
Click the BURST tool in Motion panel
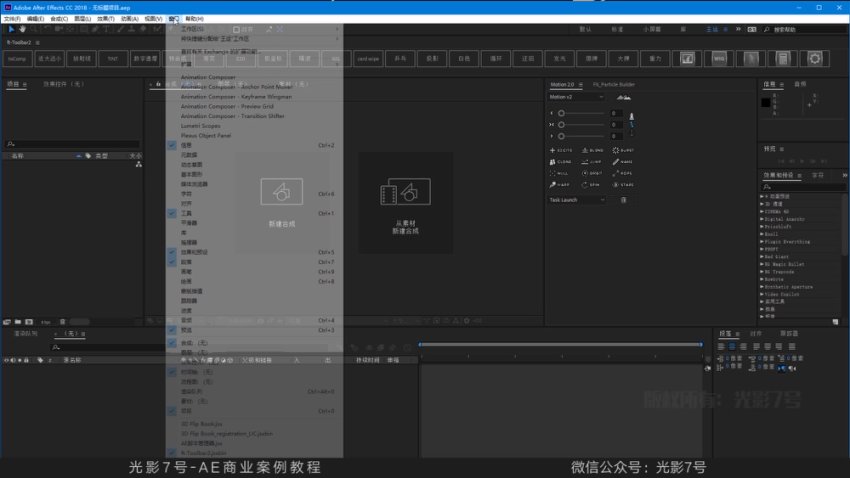[x=623, y=150]
